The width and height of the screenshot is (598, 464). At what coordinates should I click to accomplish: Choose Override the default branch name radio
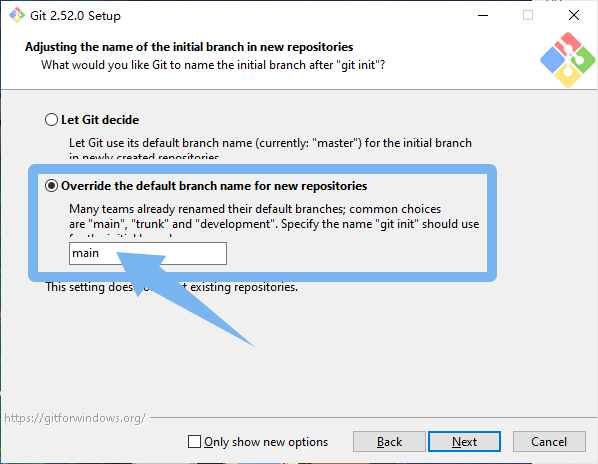coord(51,186)
